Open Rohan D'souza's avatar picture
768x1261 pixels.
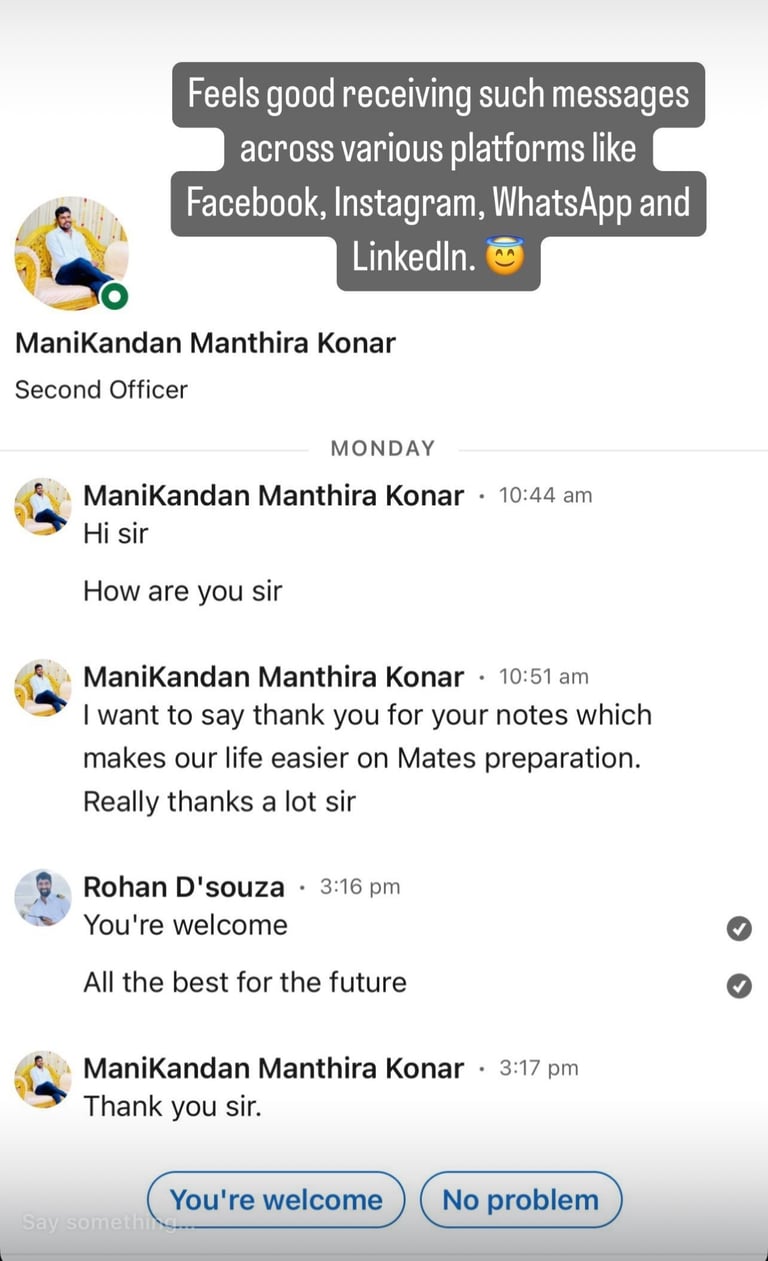tap(43, 898)
